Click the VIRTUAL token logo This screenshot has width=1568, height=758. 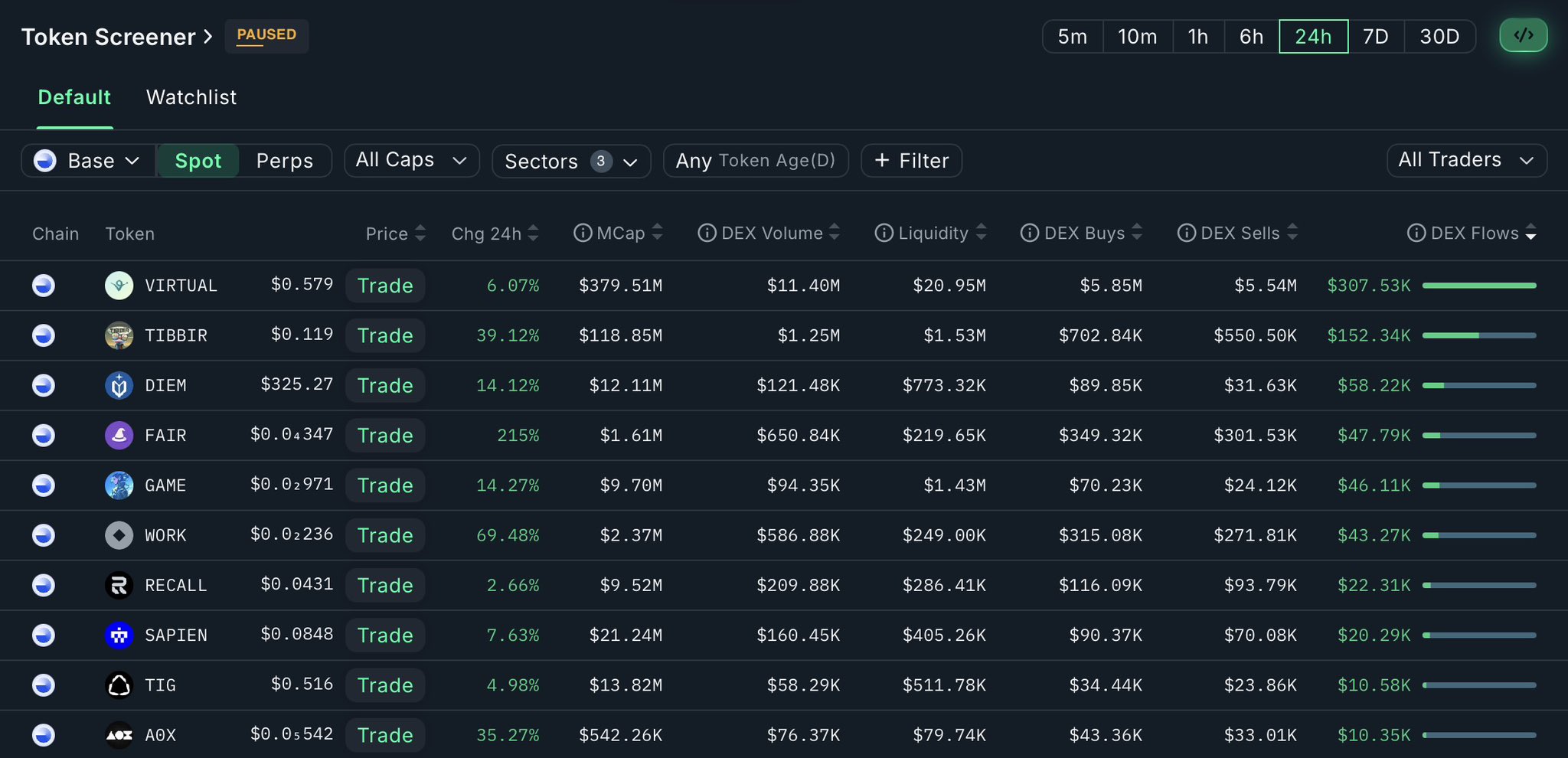click(x=119, y=286)
